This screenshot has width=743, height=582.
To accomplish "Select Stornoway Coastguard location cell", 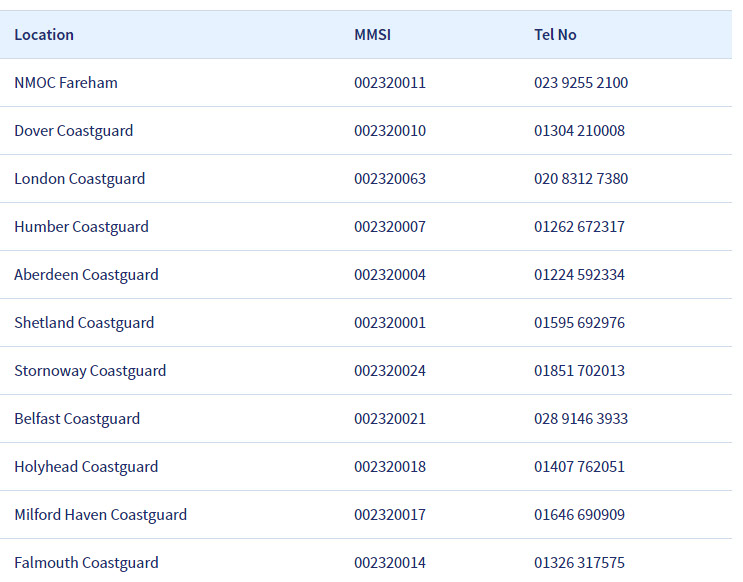I will (90, 371).
